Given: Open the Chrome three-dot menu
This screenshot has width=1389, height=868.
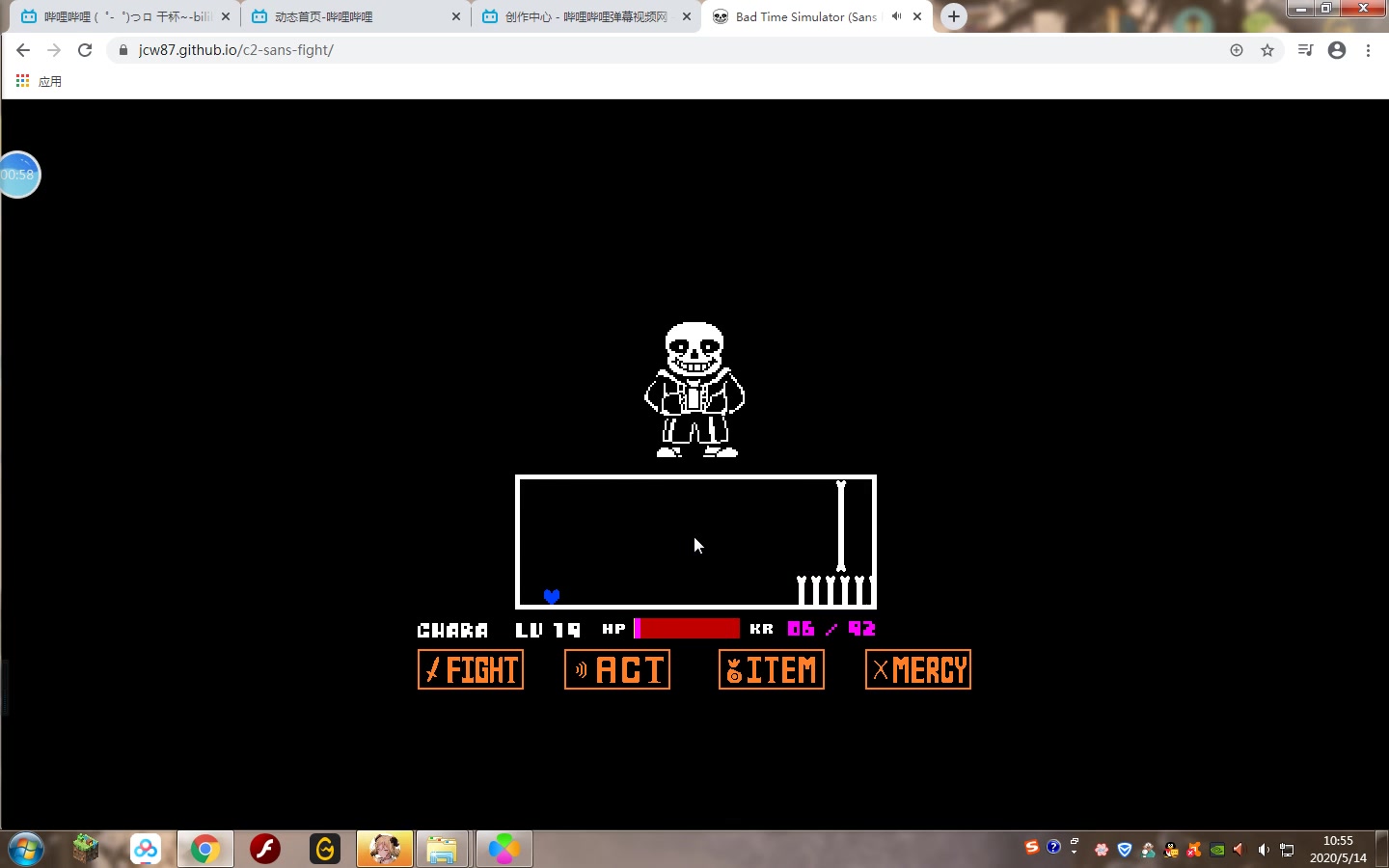Looking at the screenshot, I should (1369, 50).
